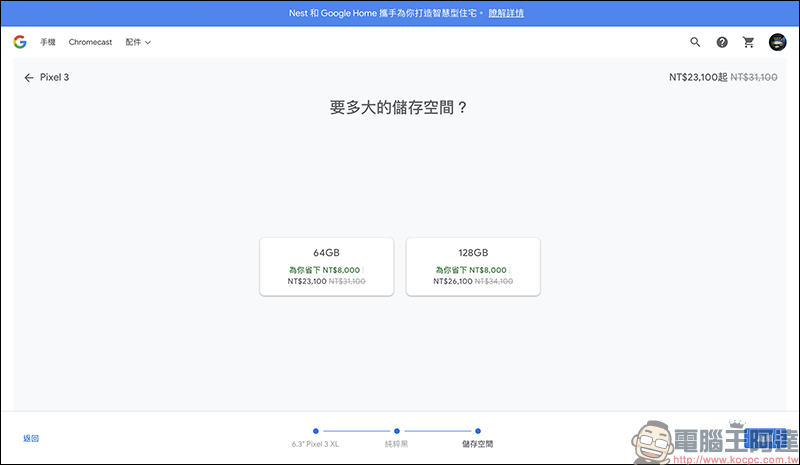Click the 為你省下 NT$8,000 text in 64GB card
The height and width of the screenshot is (465, 800).
(x=324, y=270)
